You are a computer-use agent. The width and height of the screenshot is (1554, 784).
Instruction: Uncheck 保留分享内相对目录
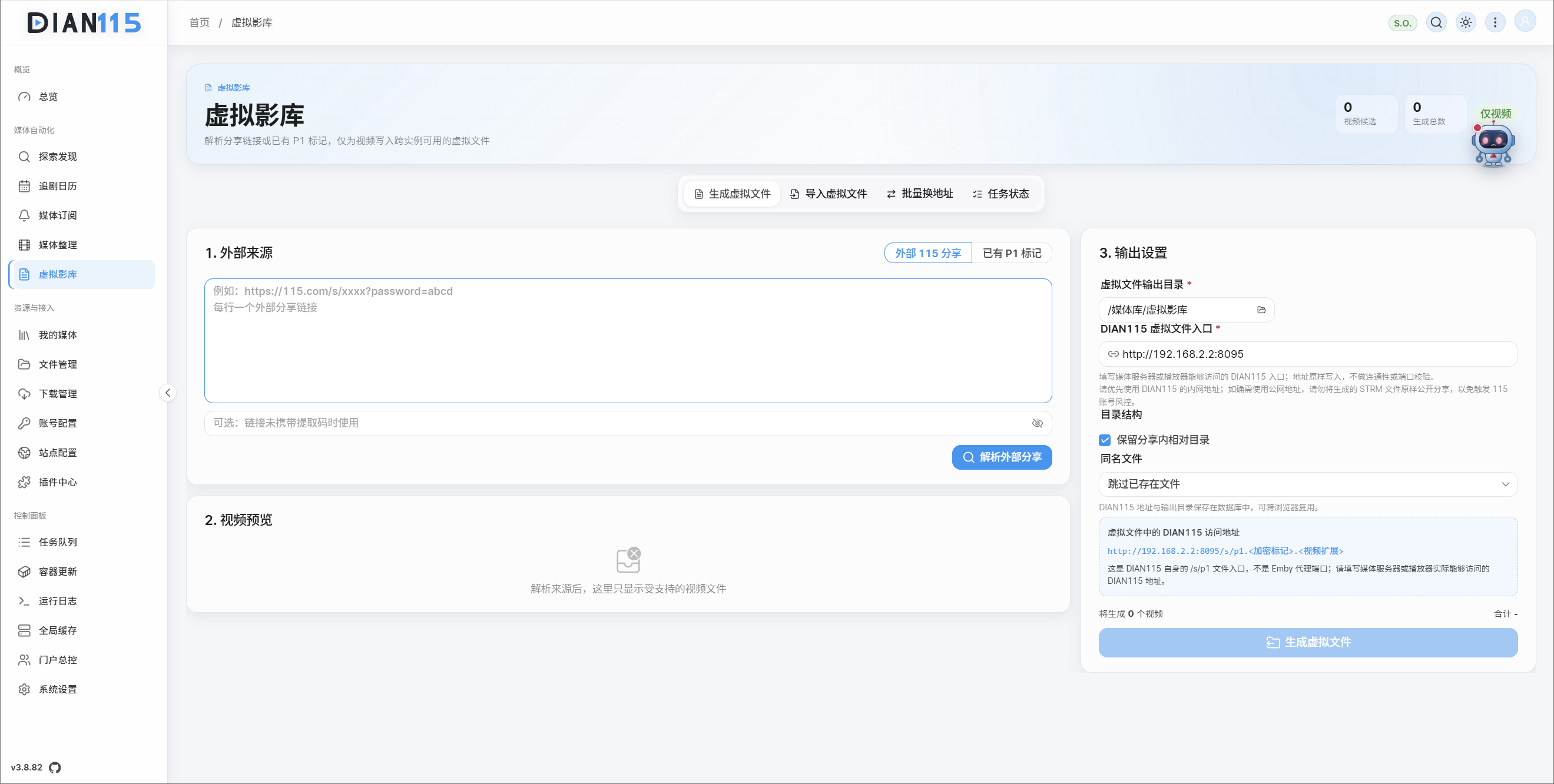(x=1105, y=440)
